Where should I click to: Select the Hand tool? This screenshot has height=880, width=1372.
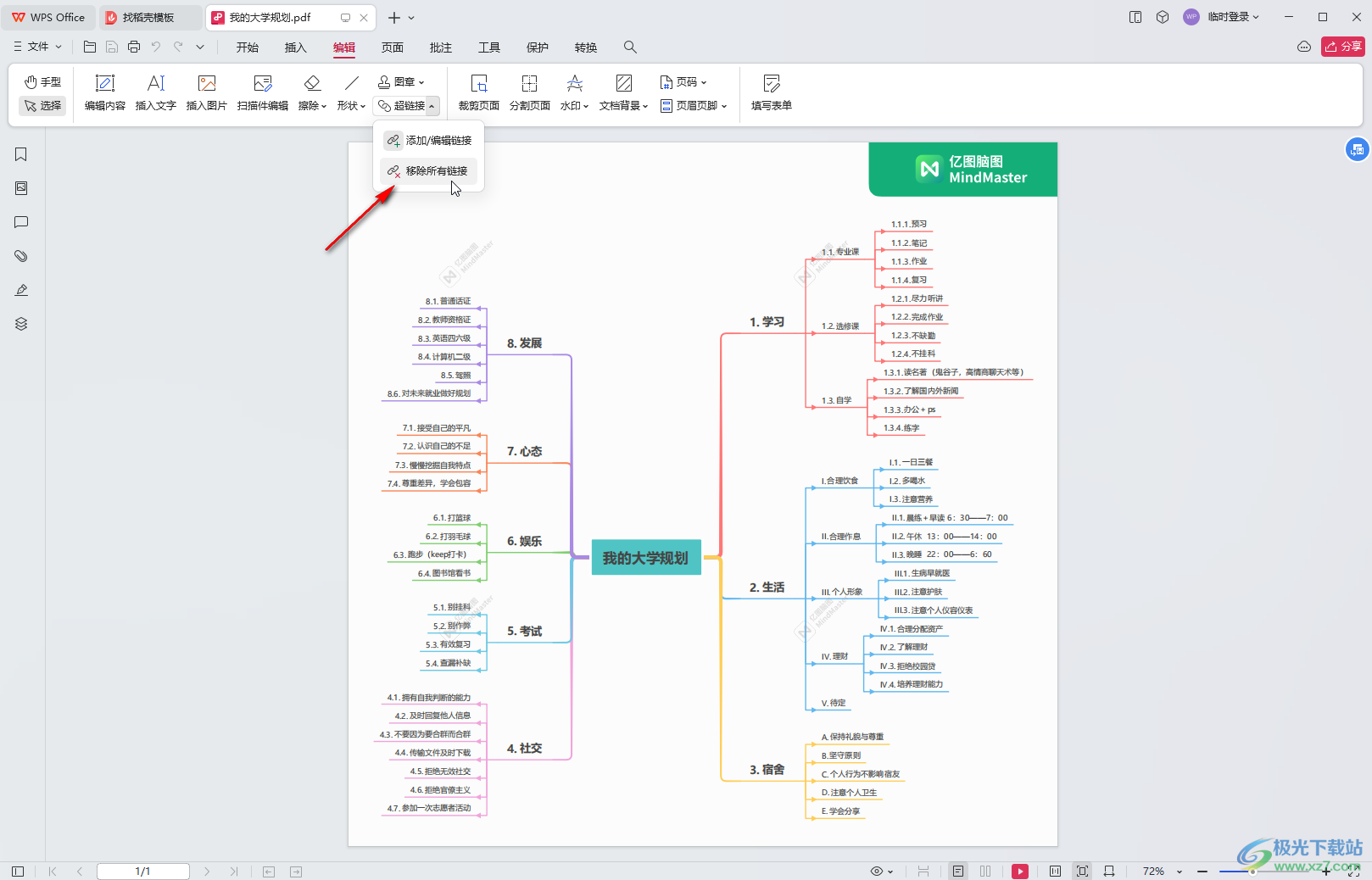42,82
